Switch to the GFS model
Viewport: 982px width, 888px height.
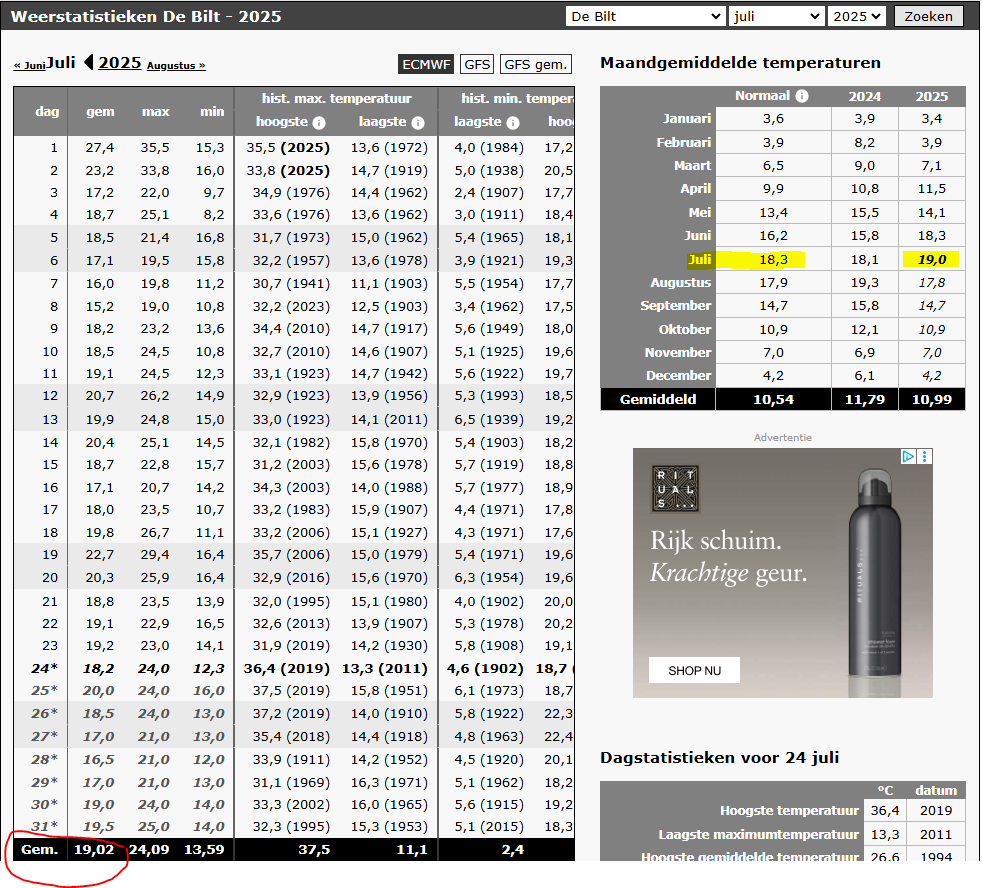tap(478, 64)
